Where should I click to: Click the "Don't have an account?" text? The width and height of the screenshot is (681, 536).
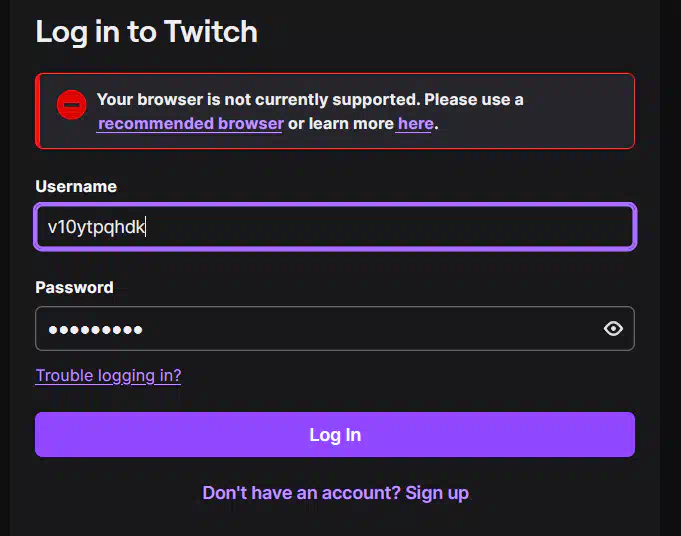click(301, 493)
